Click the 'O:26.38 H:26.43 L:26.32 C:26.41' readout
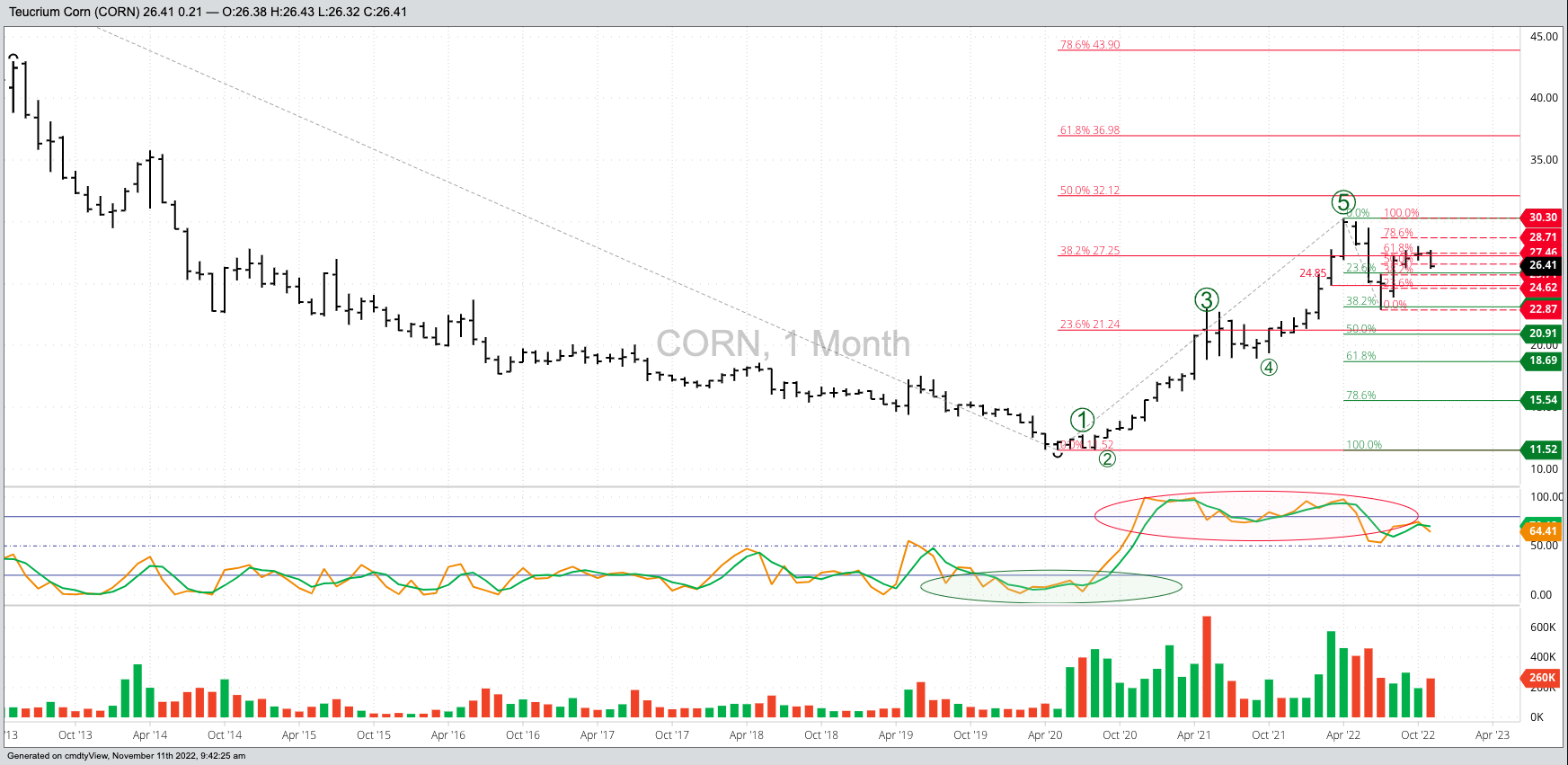 coord(314,13)
